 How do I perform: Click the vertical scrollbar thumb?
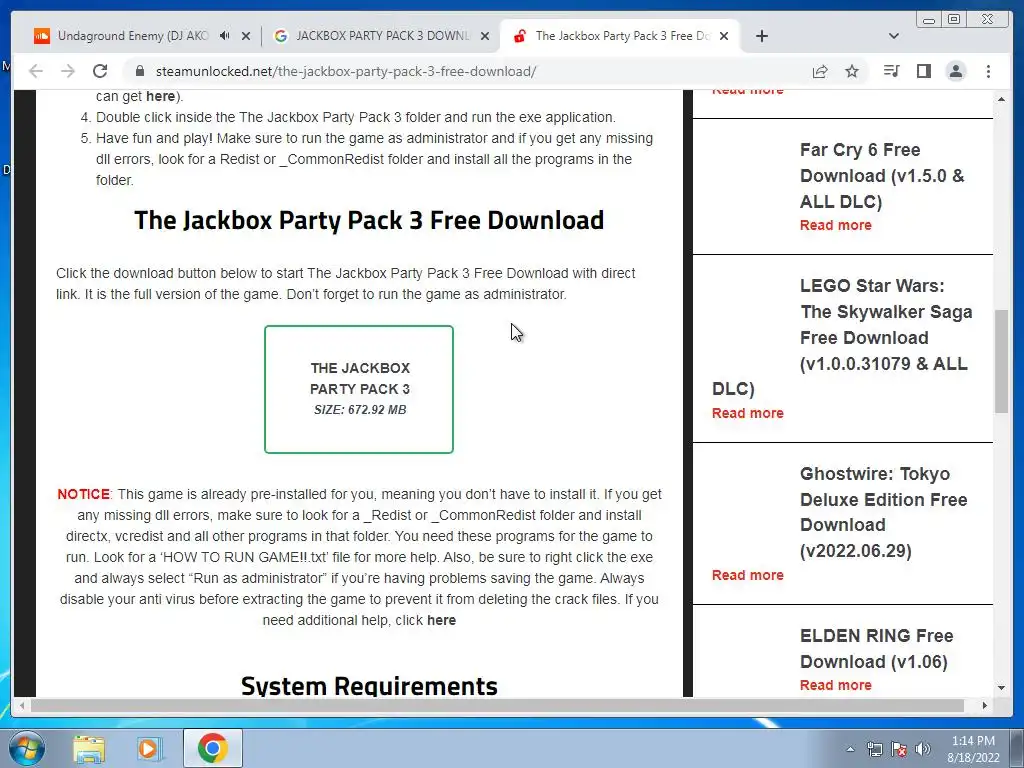(x=1002, y=361)
